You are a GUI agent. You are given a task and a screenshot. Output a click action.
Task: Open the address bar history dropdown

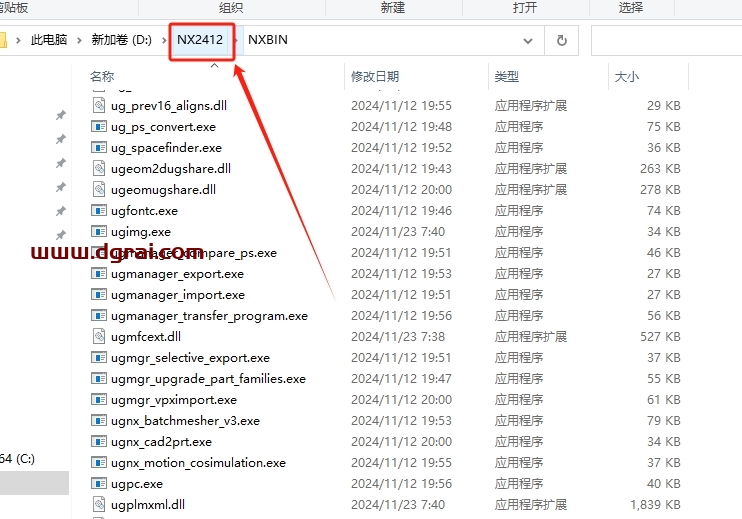coord(528,41)
